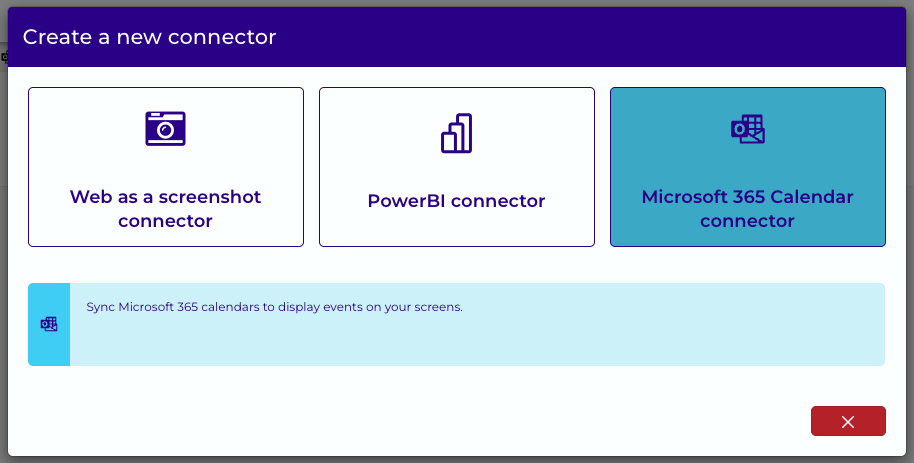Click the Outlook calendar icon in highlighted card
This screenshot has height=463, width=914.
click(748, 129)
